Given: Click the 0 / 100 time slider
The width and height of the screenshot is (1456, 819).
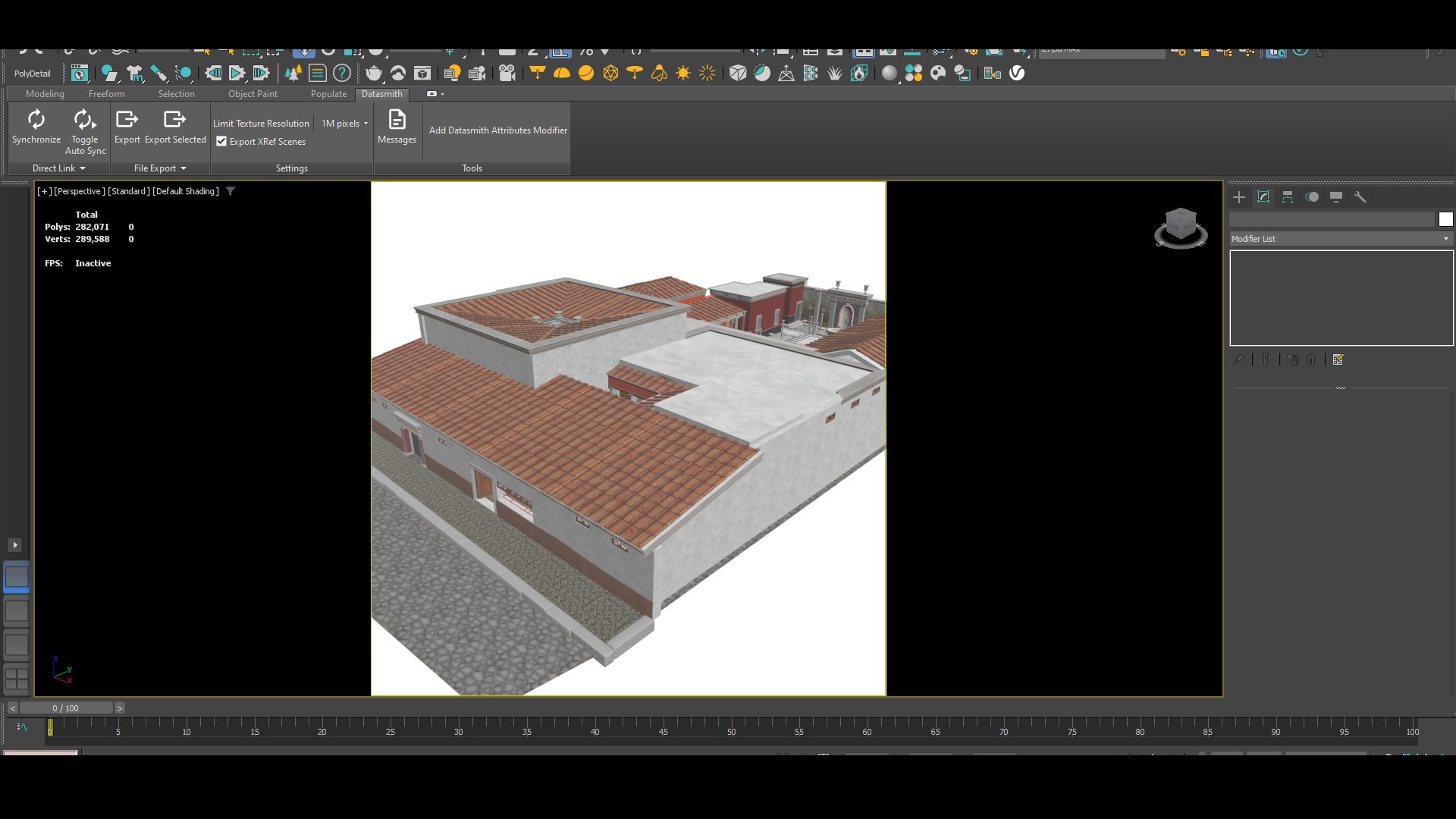Looking at the screenshot, I should 66,708.
